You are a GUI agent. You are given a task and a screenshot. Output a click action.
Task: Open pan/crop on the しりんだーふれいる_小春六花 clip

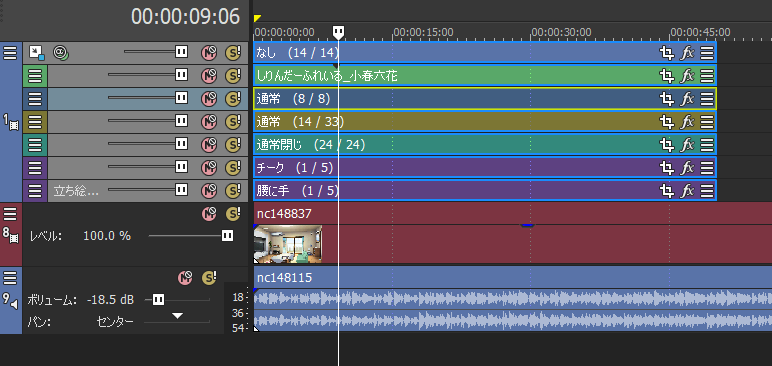(x=667, y=76)
